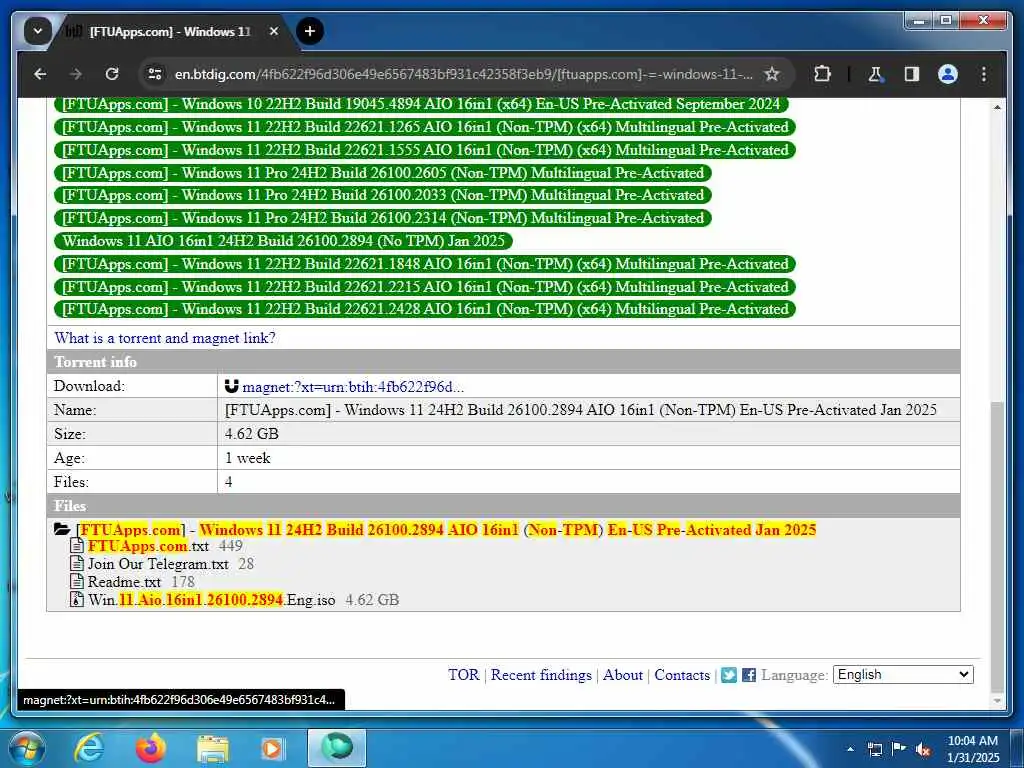Click the magnet download link
This screenshot has height=768, width=1024.
click(353, 387)
